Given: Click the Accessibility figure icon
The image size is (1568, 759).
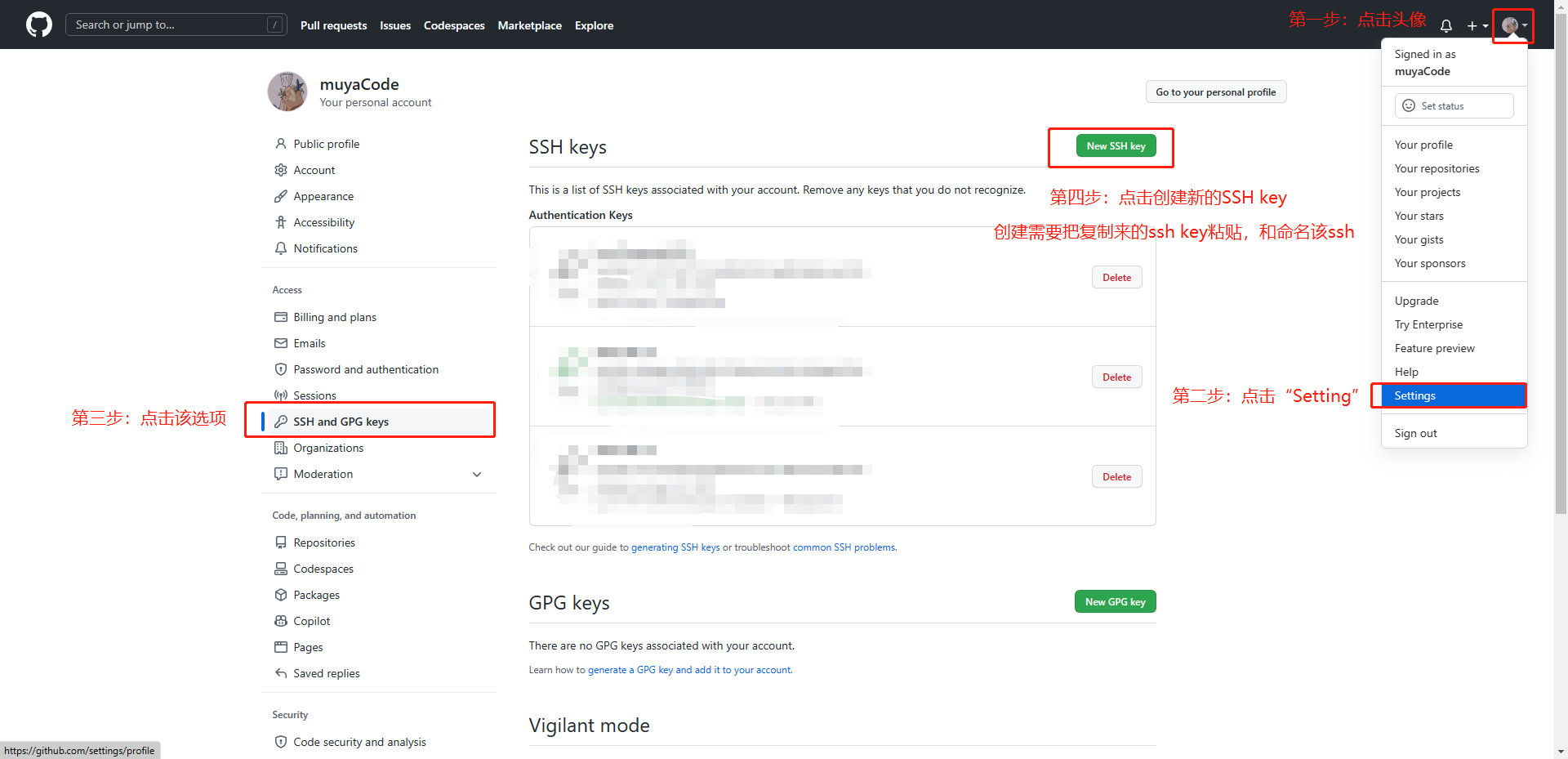Looking at the screenshot, I should click(281, 222).
